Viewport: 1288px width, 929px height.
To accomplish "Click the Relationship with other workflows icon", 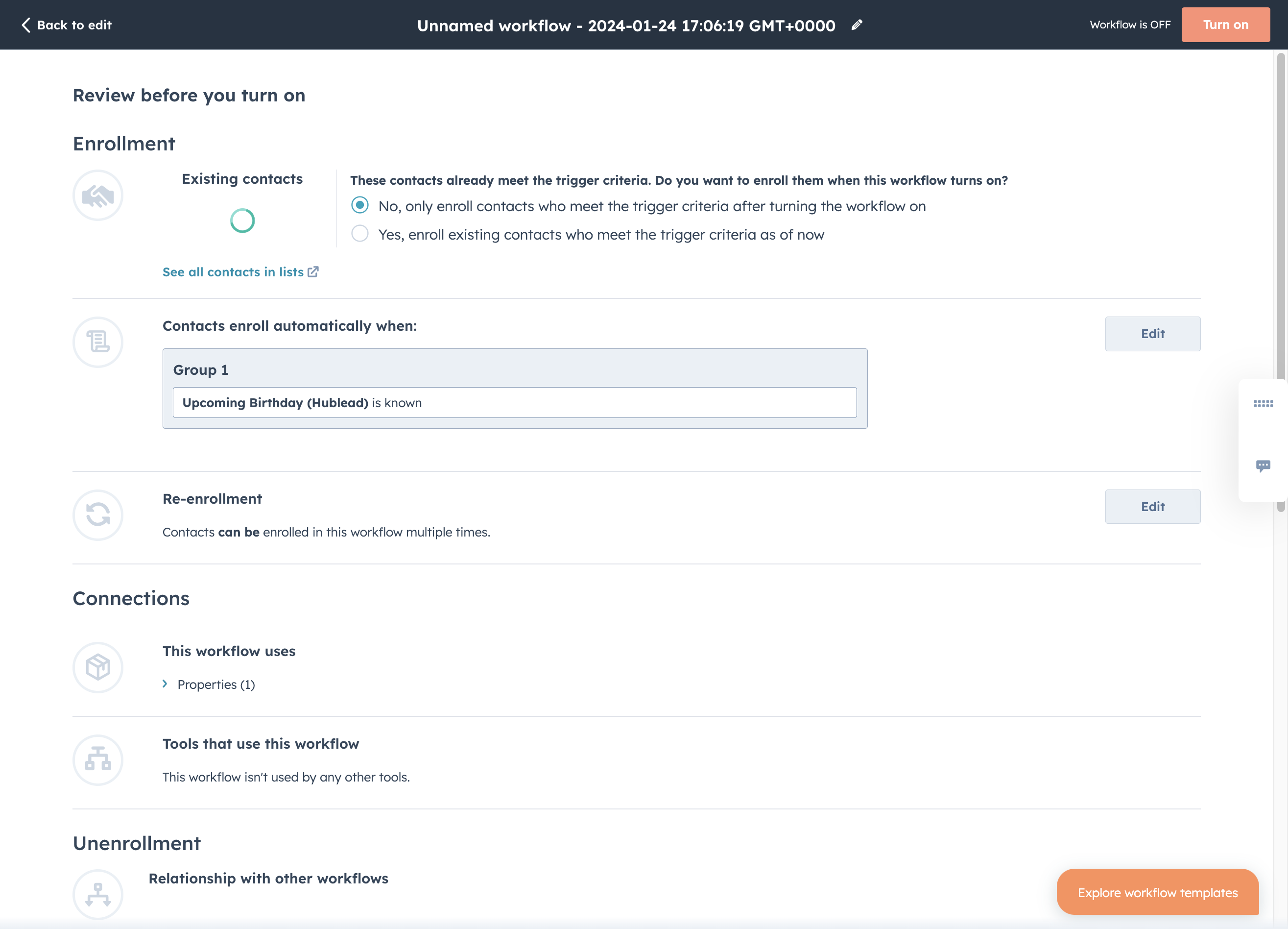I will [x=97, y=894].
